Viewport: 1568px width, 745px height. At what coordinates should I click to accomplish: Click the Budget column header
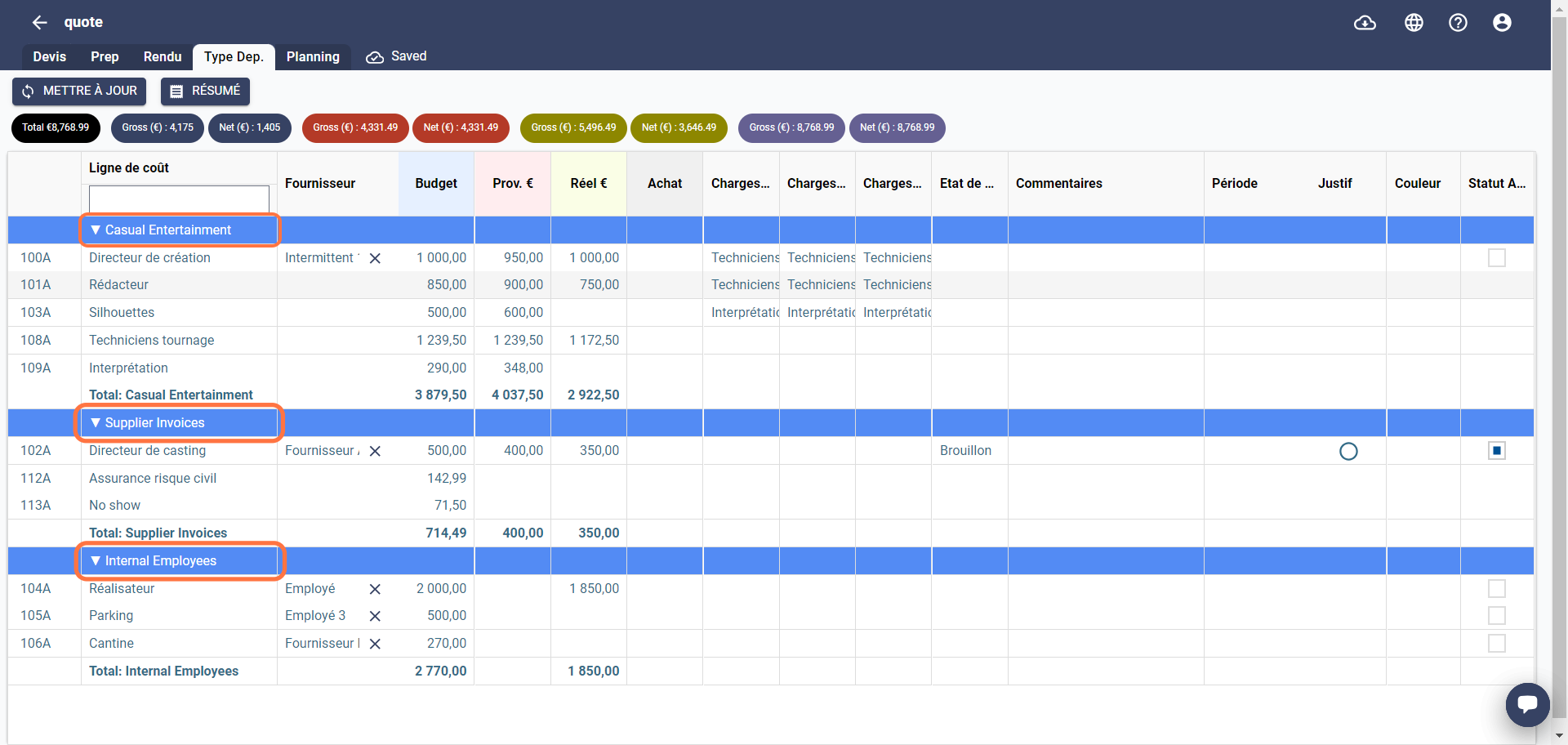(x=436, y=184)
